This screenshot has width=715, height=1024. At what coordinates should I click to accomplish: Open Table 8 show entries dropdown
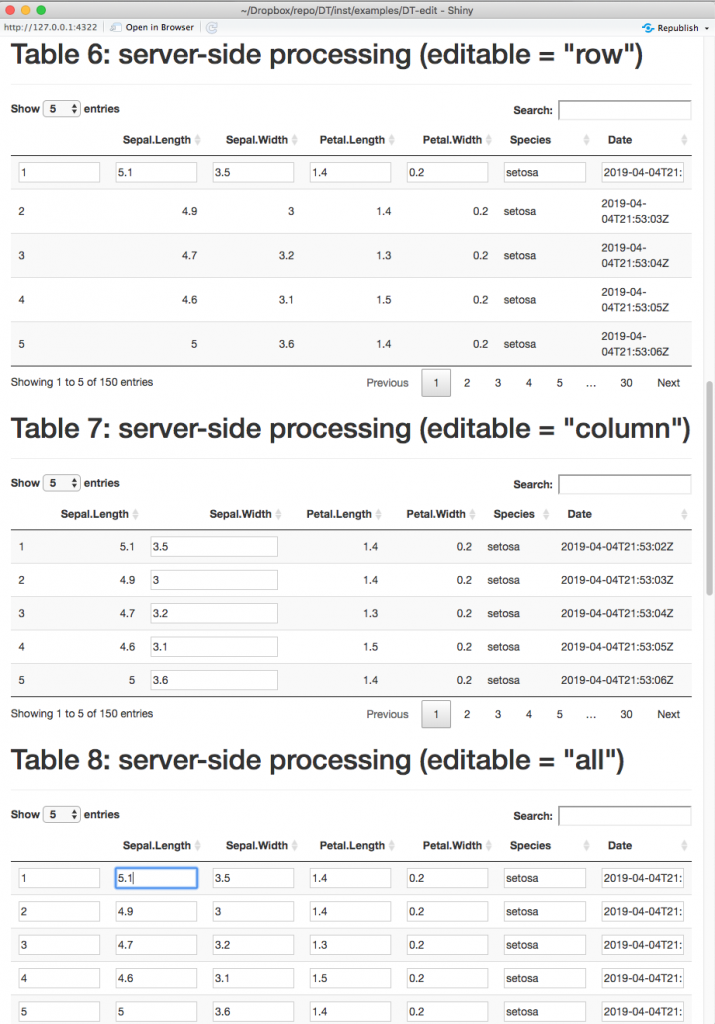pyautogui.click(x=61, y=815)
